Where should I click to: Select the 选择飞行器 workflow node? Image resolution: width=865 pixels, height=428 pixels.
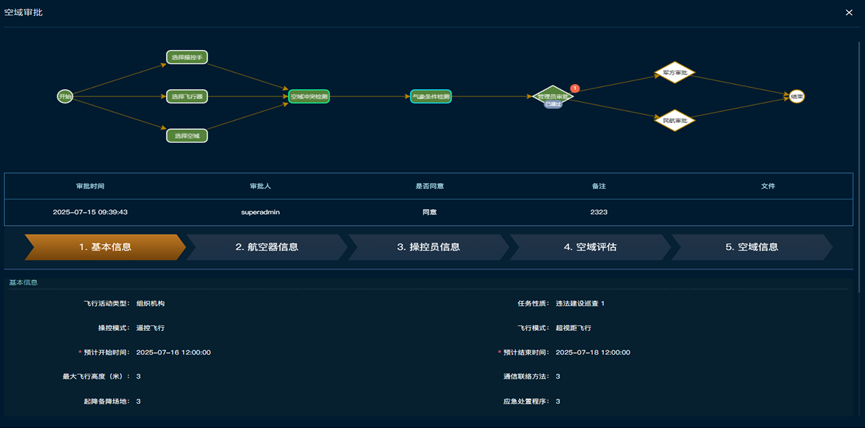click(x=187, y=97)
